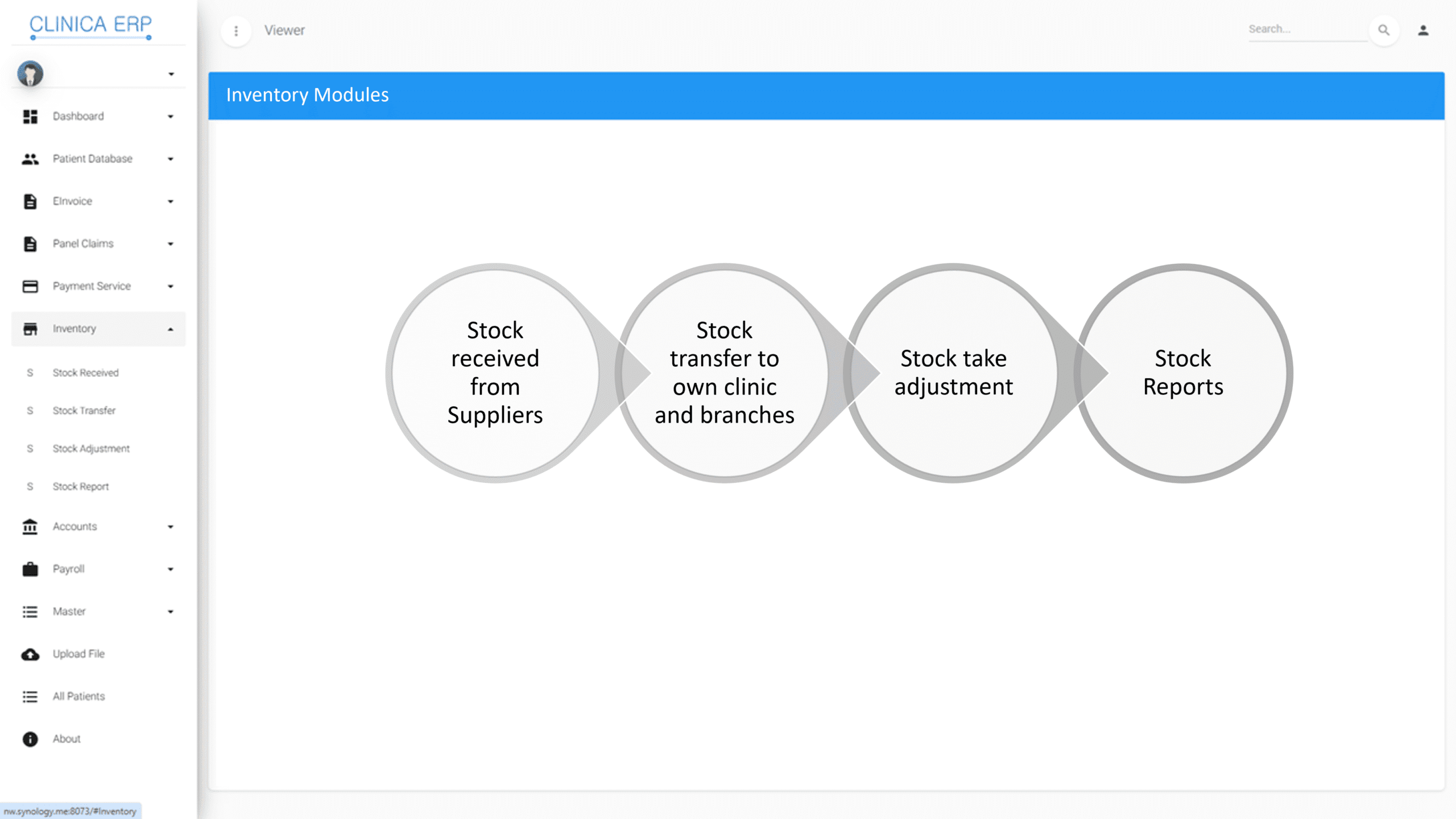This screenshot has height=819, width=1456.
Task: Expand the EInvoice dropdown arrow
Action: click(x=171, y=202)
